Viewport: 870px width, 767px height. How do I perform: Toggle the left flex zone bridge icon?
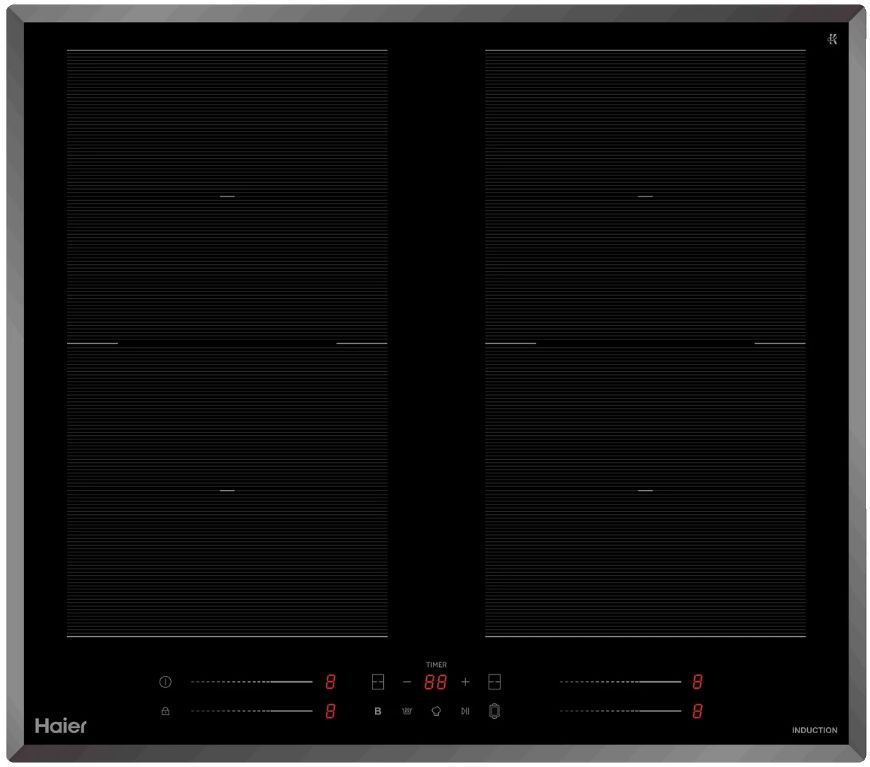[x=378, y=682]
